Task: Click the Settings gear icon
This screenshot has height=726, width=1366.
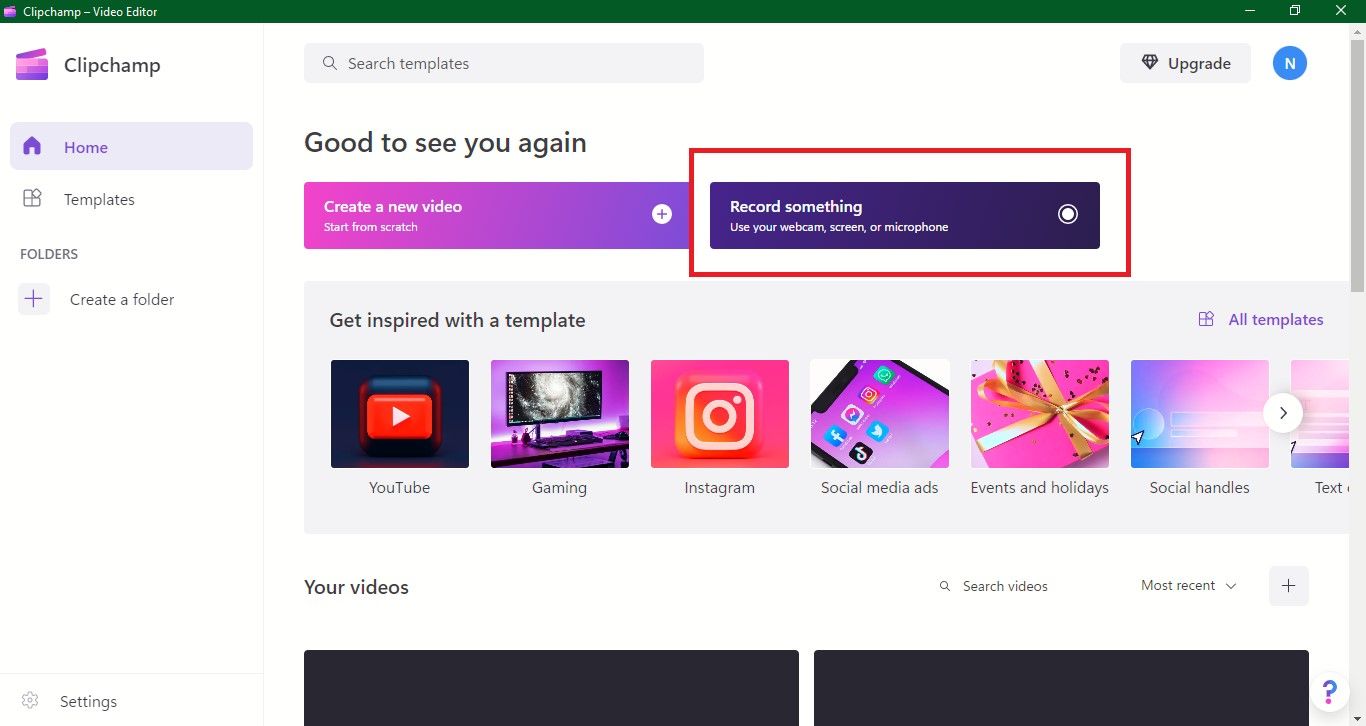Action: tap(31, 701)
